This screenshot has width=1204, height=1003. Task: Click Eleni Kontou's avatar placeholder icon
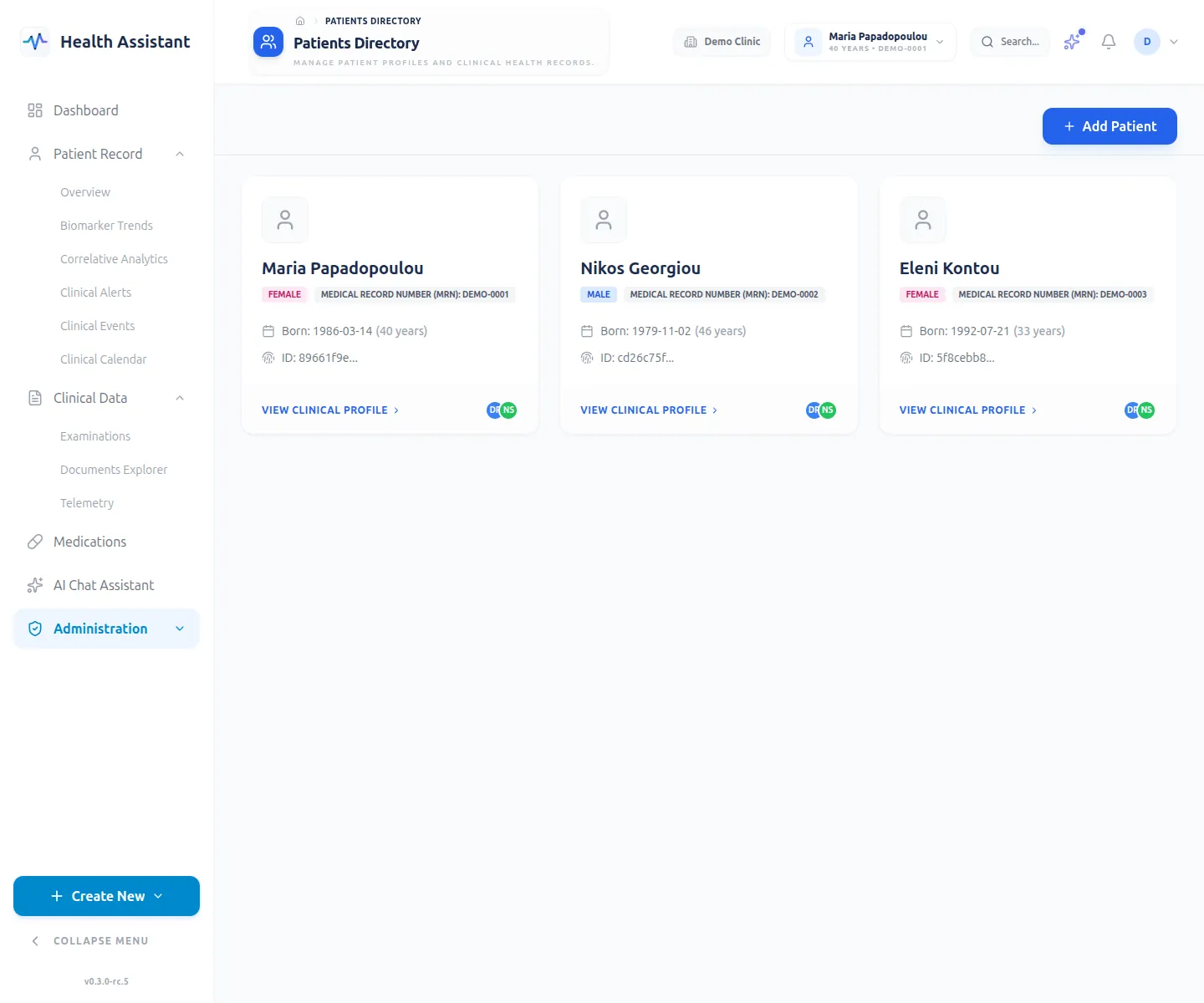tap(923, 220)
